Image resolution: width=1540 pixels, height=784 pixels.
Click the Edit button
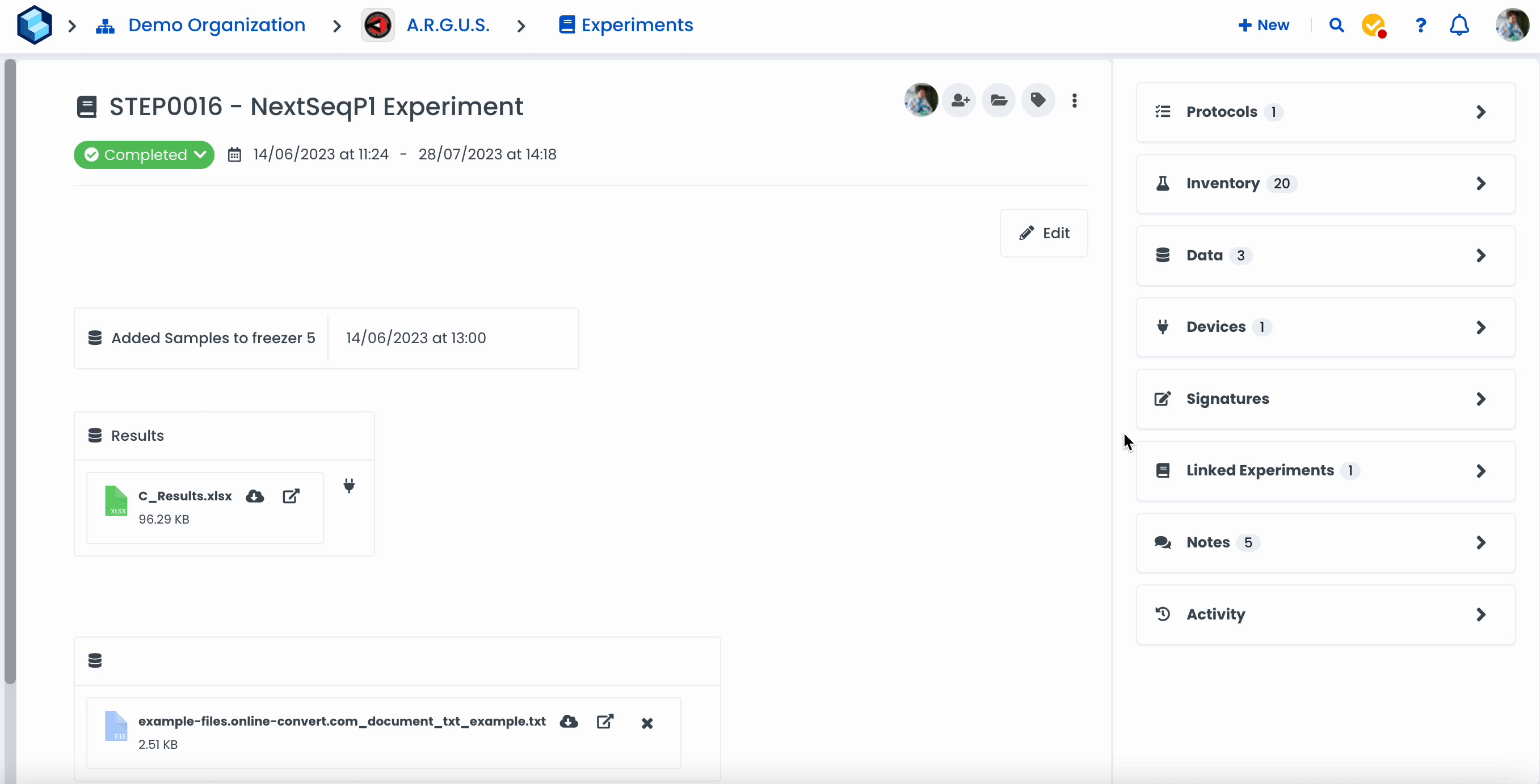pos(1044,233)
